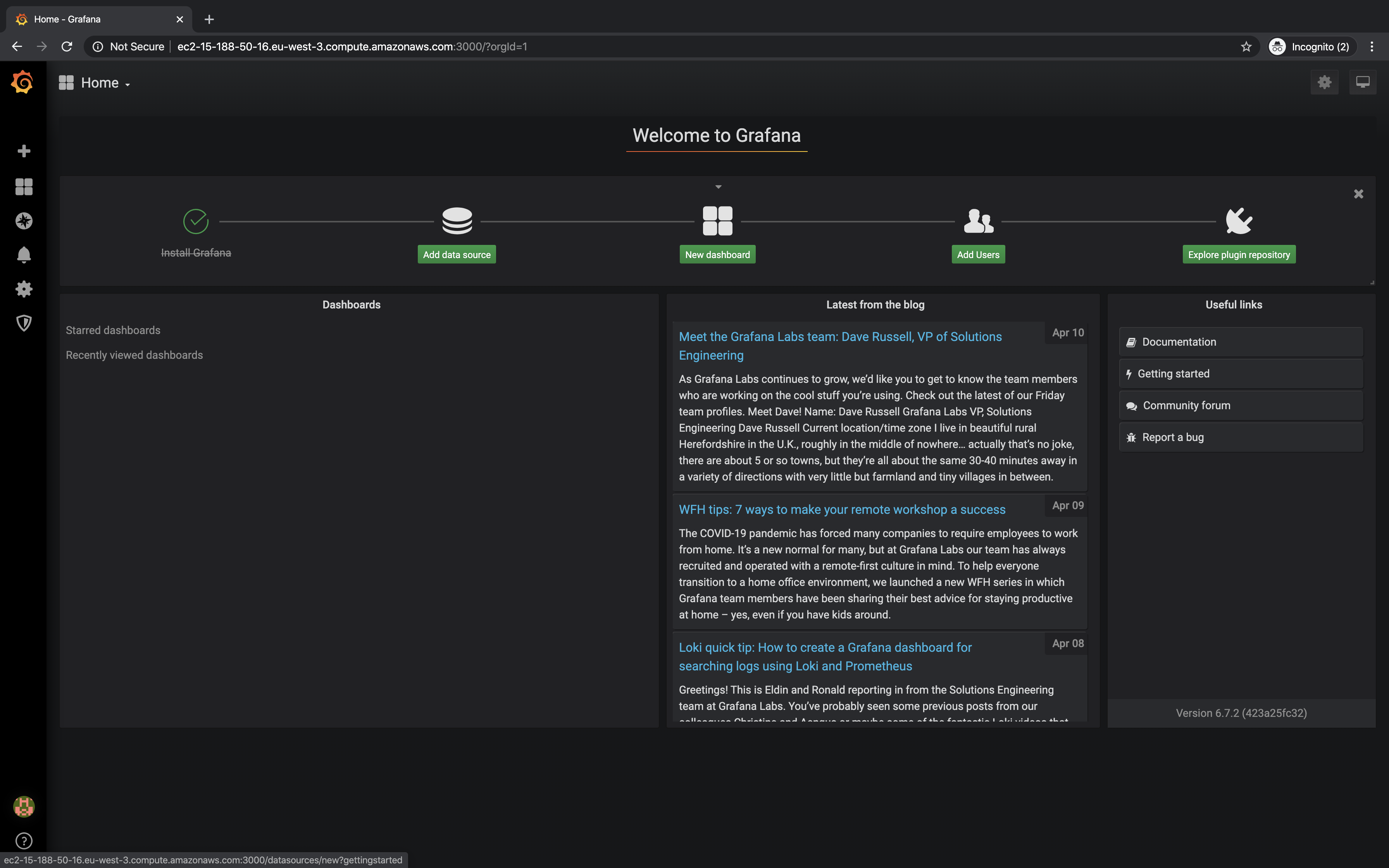
Task: Cycle view mode with monitor icon
Action: [x=1363, y=83]
